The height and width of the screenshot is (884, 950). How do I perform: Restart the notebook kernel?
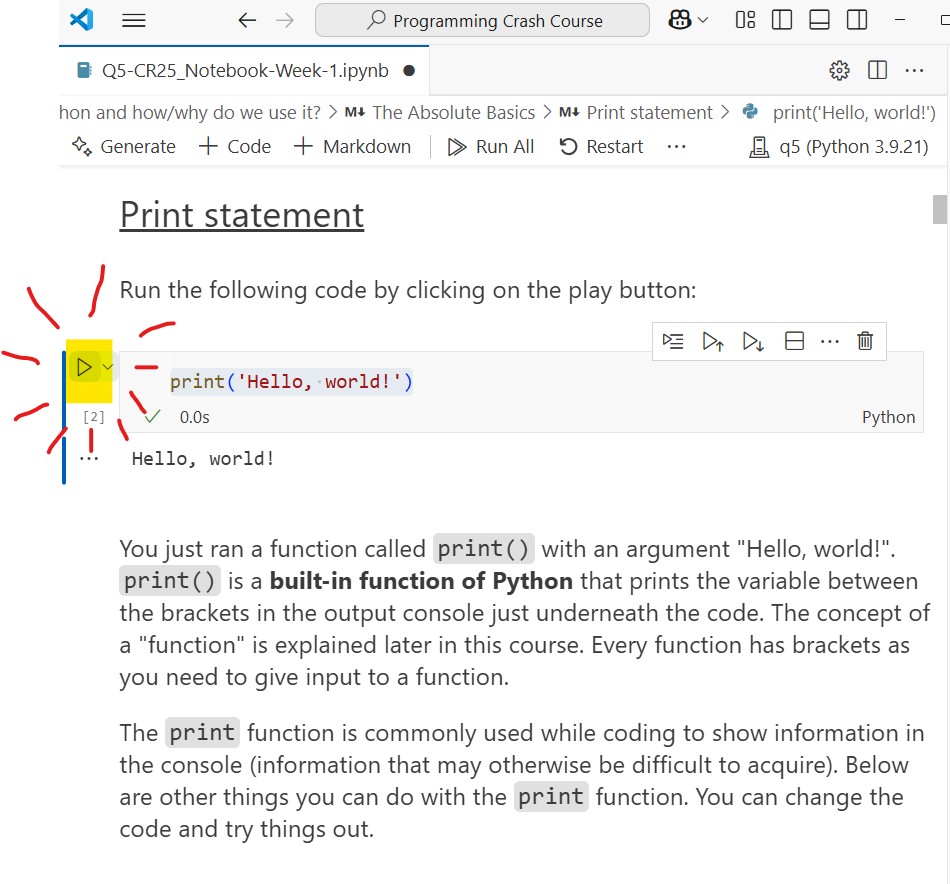click(x=601, y=147)
